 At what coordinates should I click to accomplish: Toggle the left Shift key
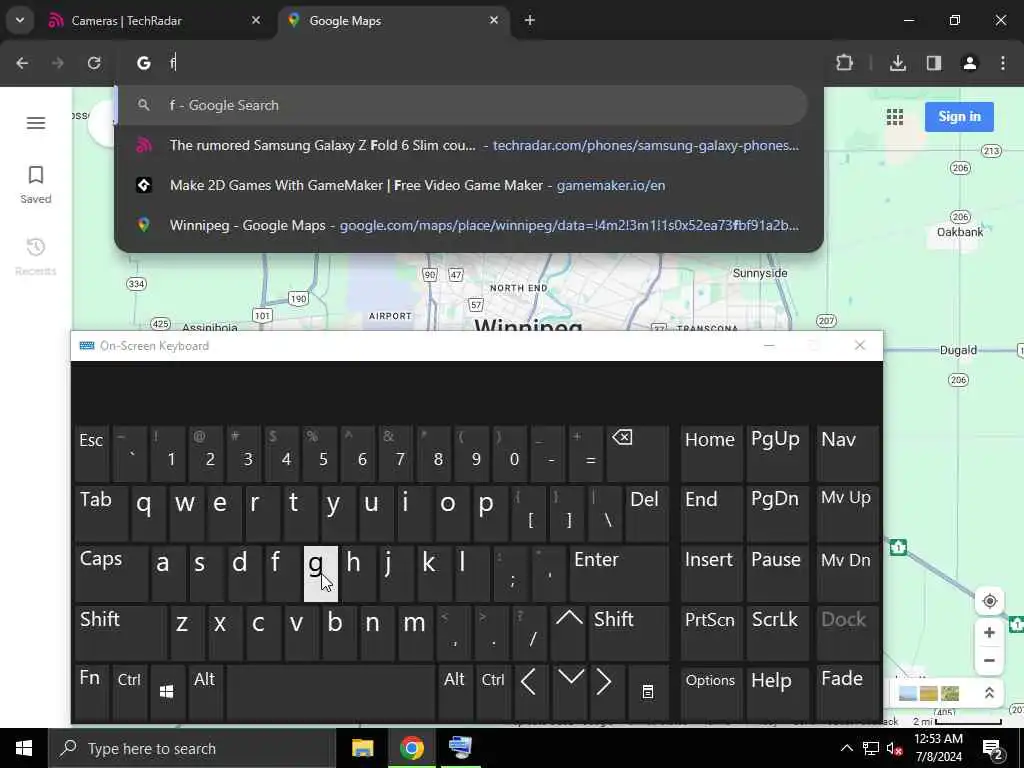121,633
